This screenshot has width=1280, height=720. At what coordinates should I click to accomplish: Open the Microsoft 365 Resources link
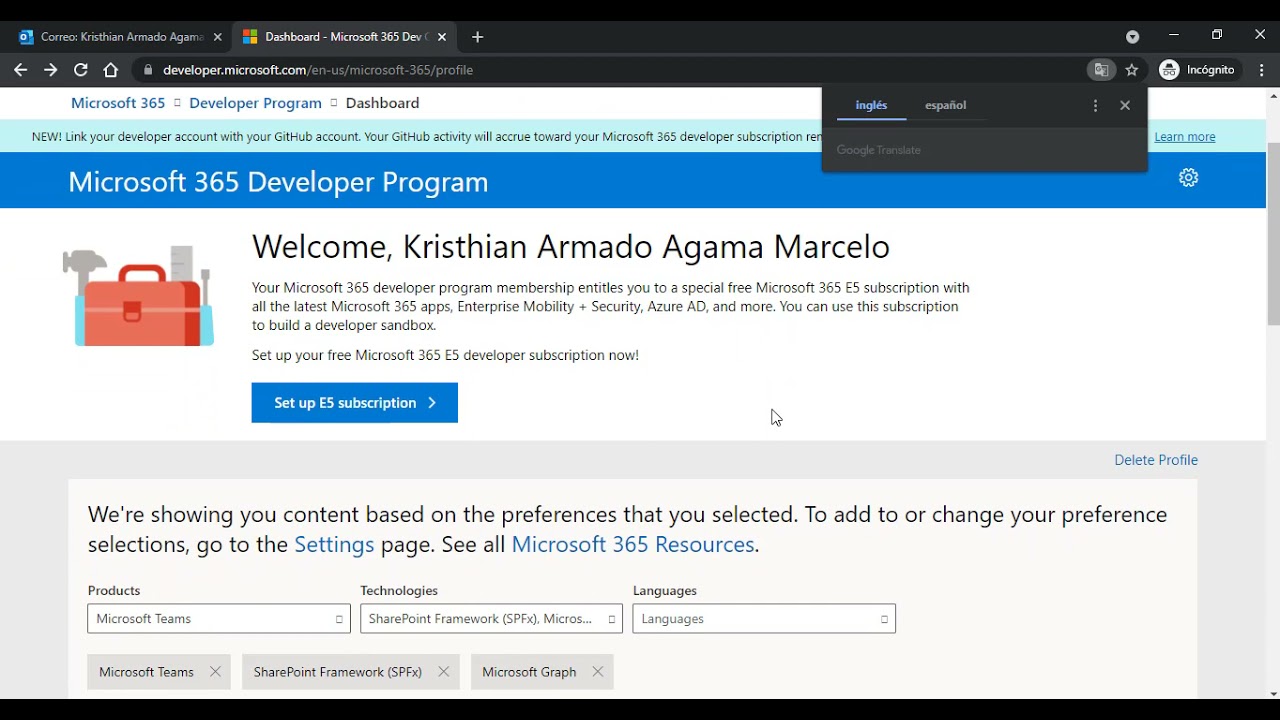[x=633, y=544]
